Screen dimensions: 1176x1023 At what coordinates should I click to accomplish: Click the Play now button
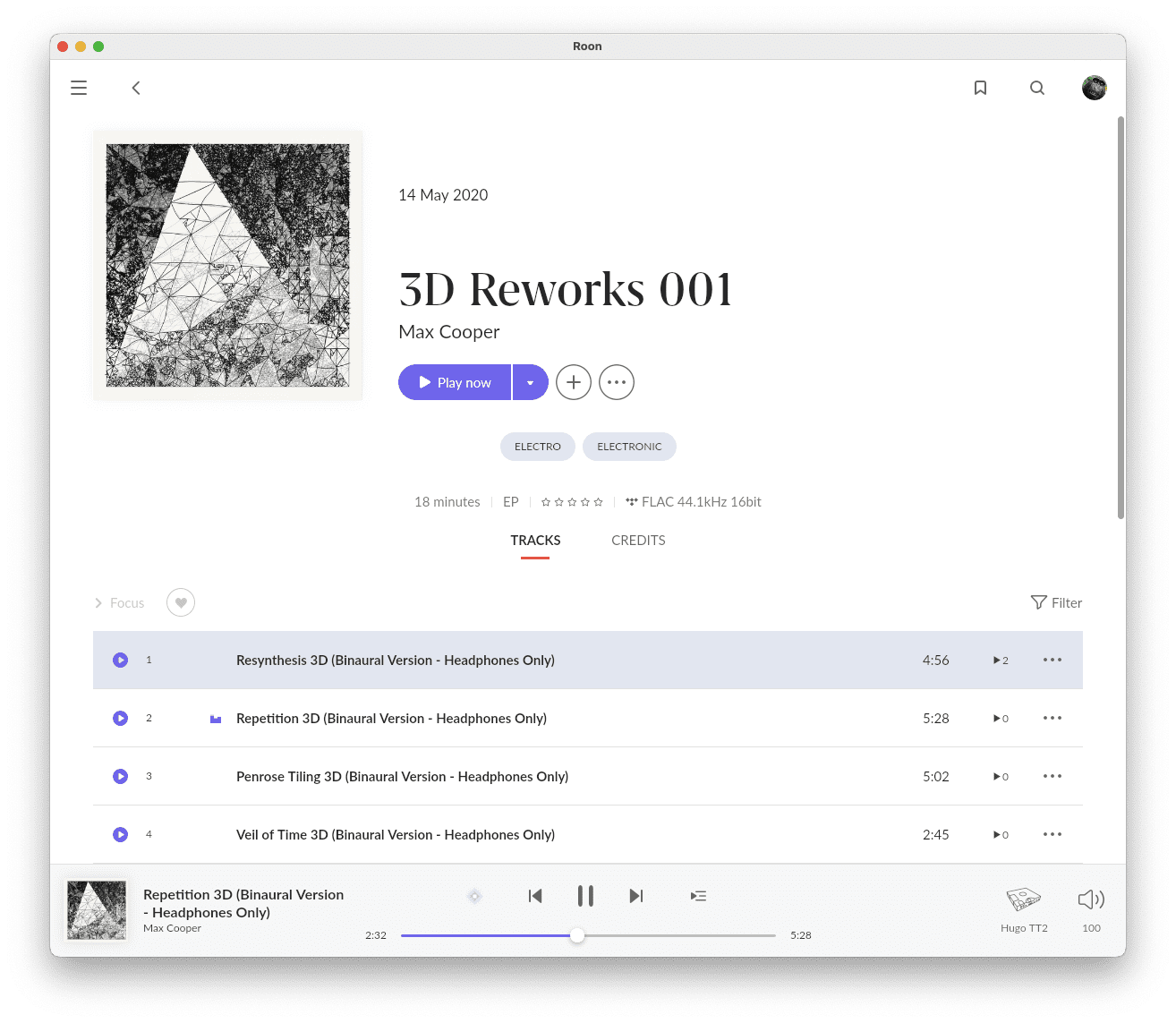point(455,382)
